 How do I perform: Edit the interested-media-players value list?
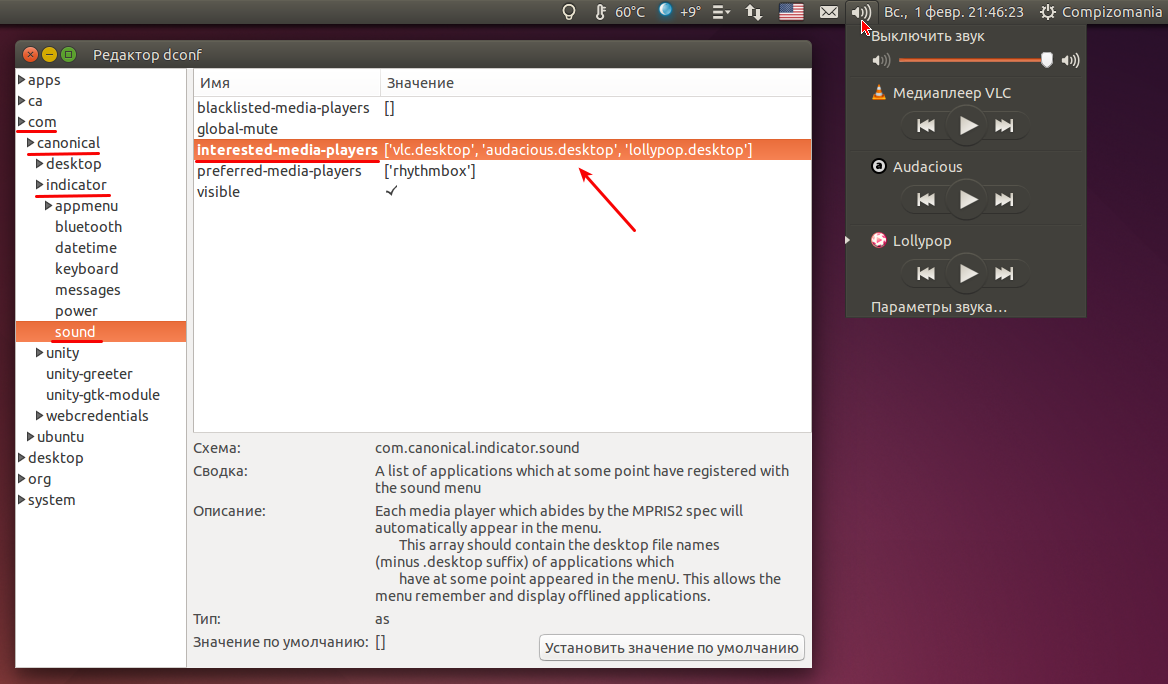tap(568, 150)
